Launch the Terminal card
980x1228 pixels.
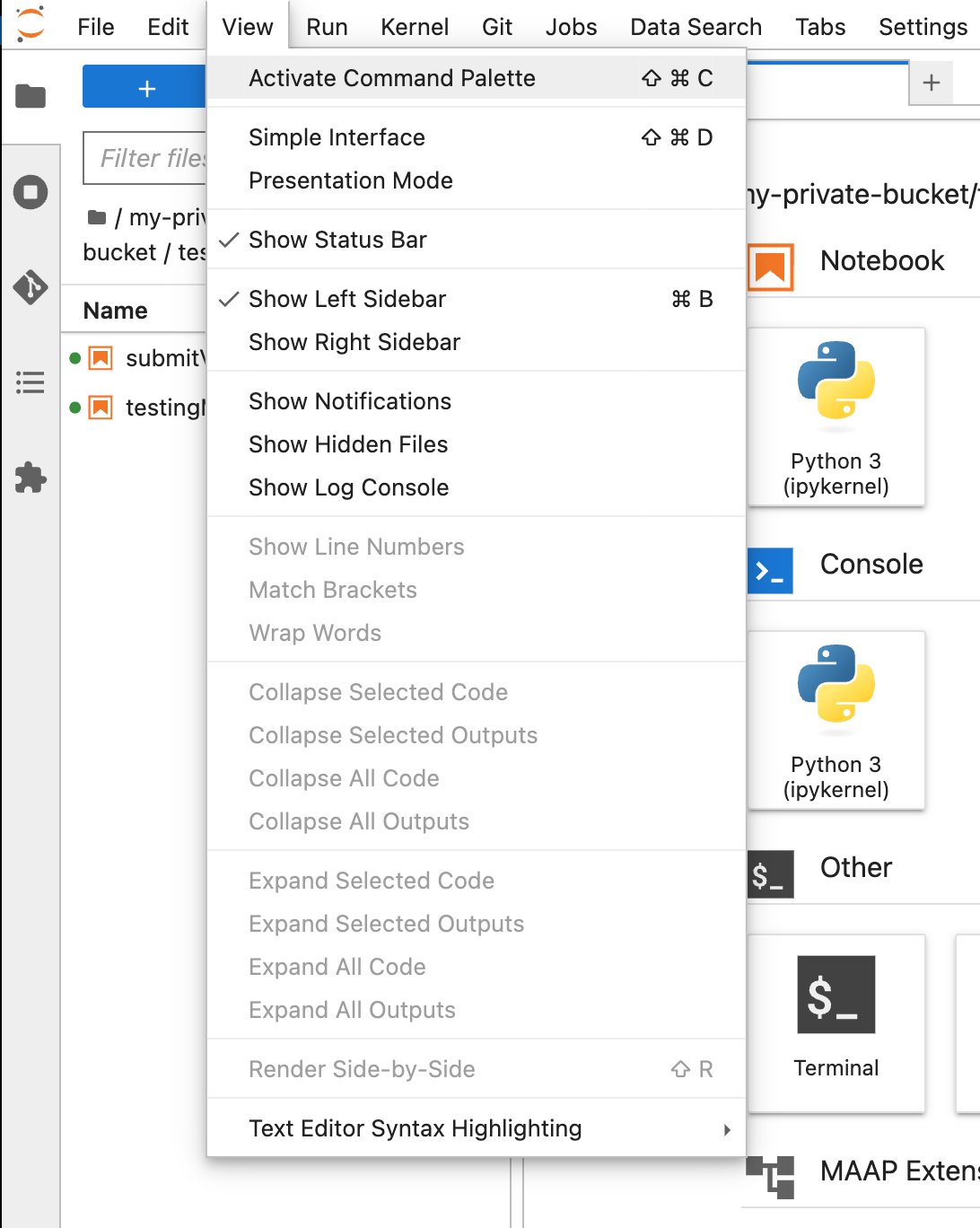[836, 1023]
